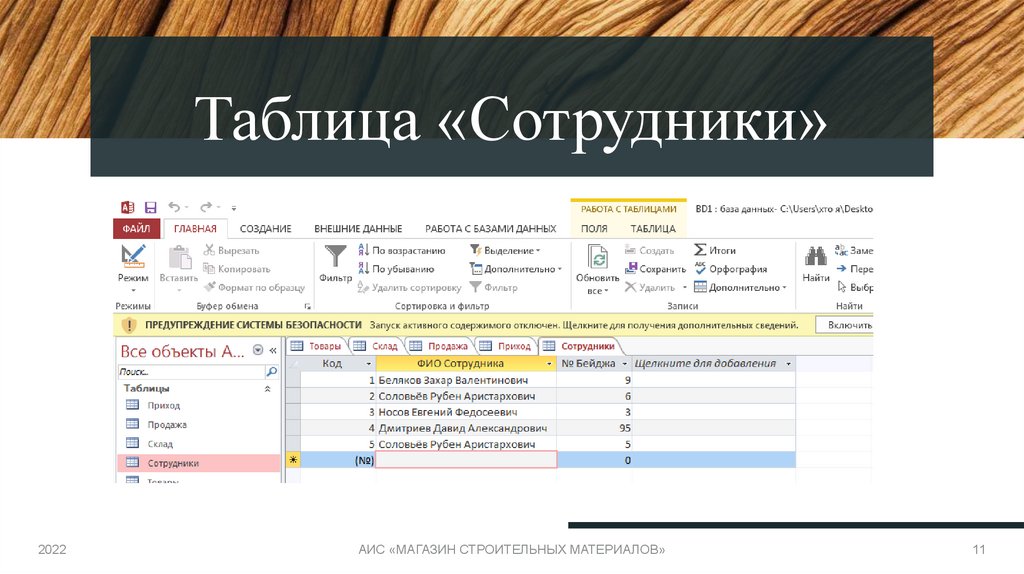
Task: Click Создать new record command
Action: (649, 250)
